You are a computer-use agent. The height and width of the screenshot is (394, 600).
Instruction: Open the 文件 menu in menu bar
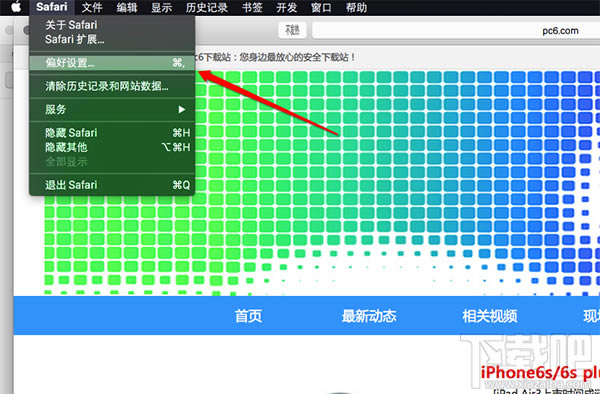pyautogui.click(x=92, y=7)
